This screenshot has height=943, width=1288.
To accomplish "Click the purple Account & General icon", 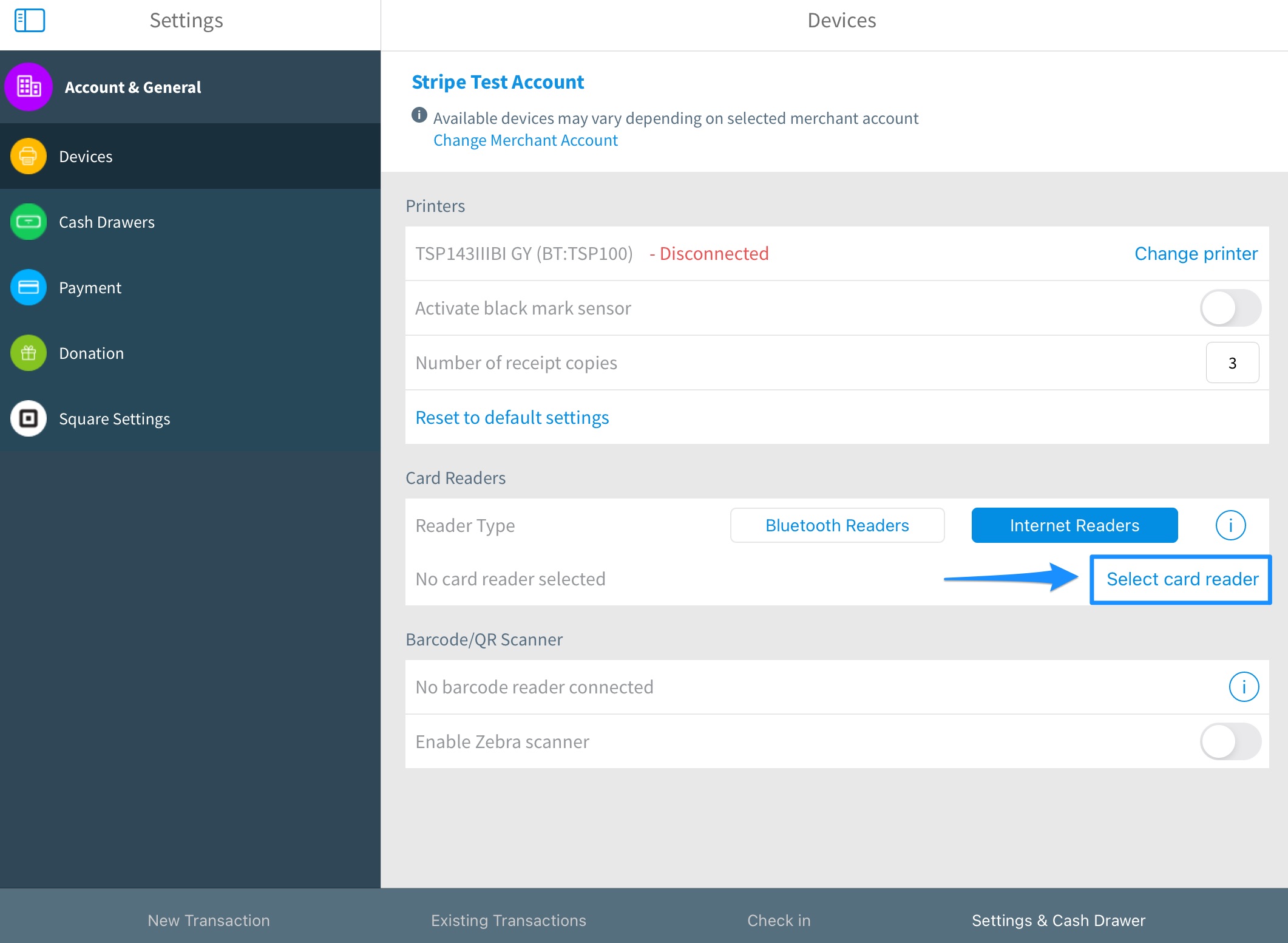I will pyautogui.click(x=29, y=87).
